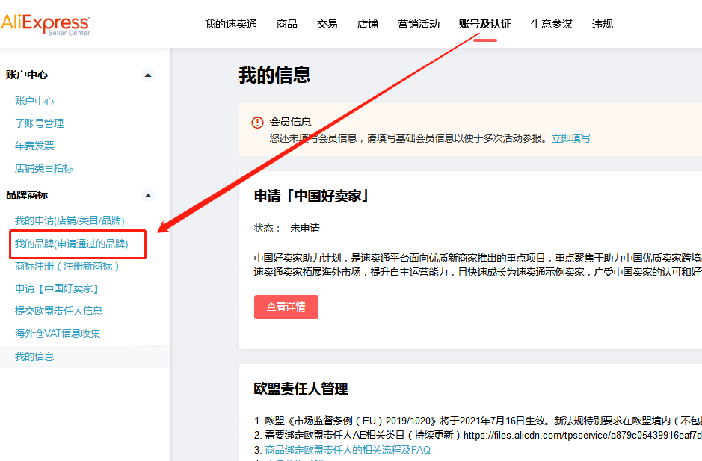The height and width of the screenshot is (461, 702).
Task: Collapse the 账户中心 sidebar section
Action: (x=148, y=75)
